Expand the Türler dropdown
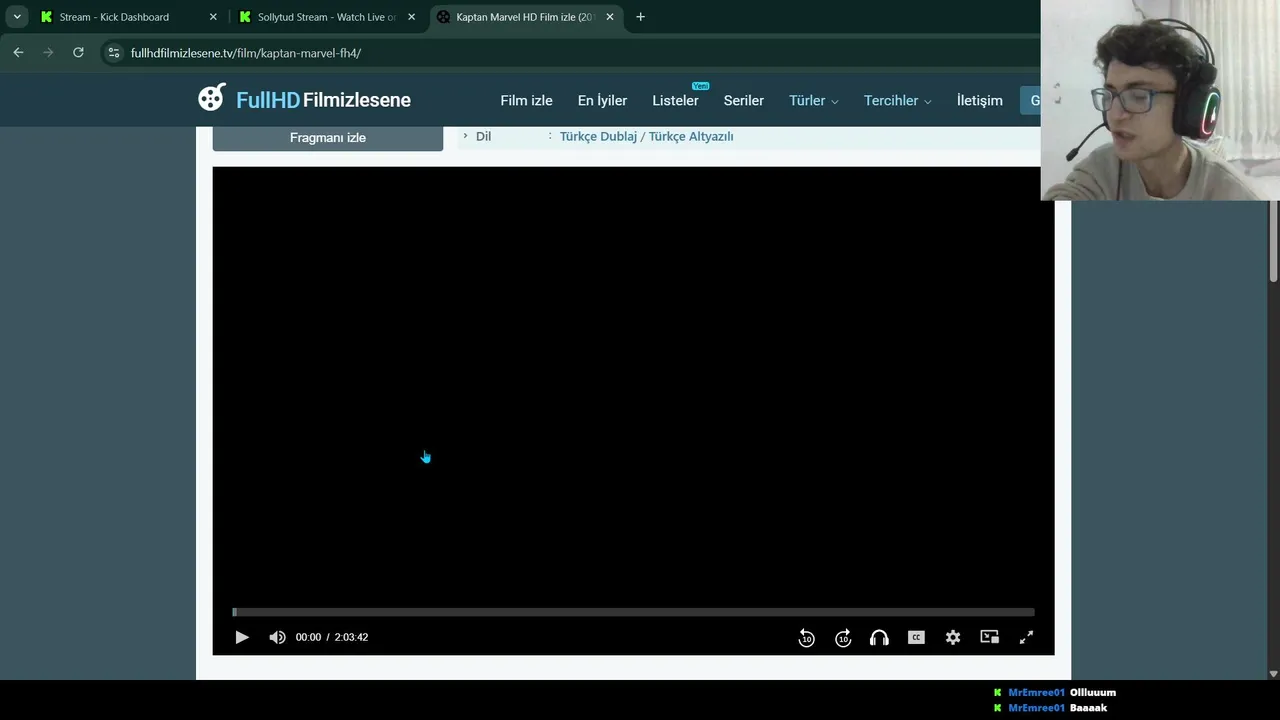Image resolution: width=1280 pixels, height=720 pixels. click(813, 100)
